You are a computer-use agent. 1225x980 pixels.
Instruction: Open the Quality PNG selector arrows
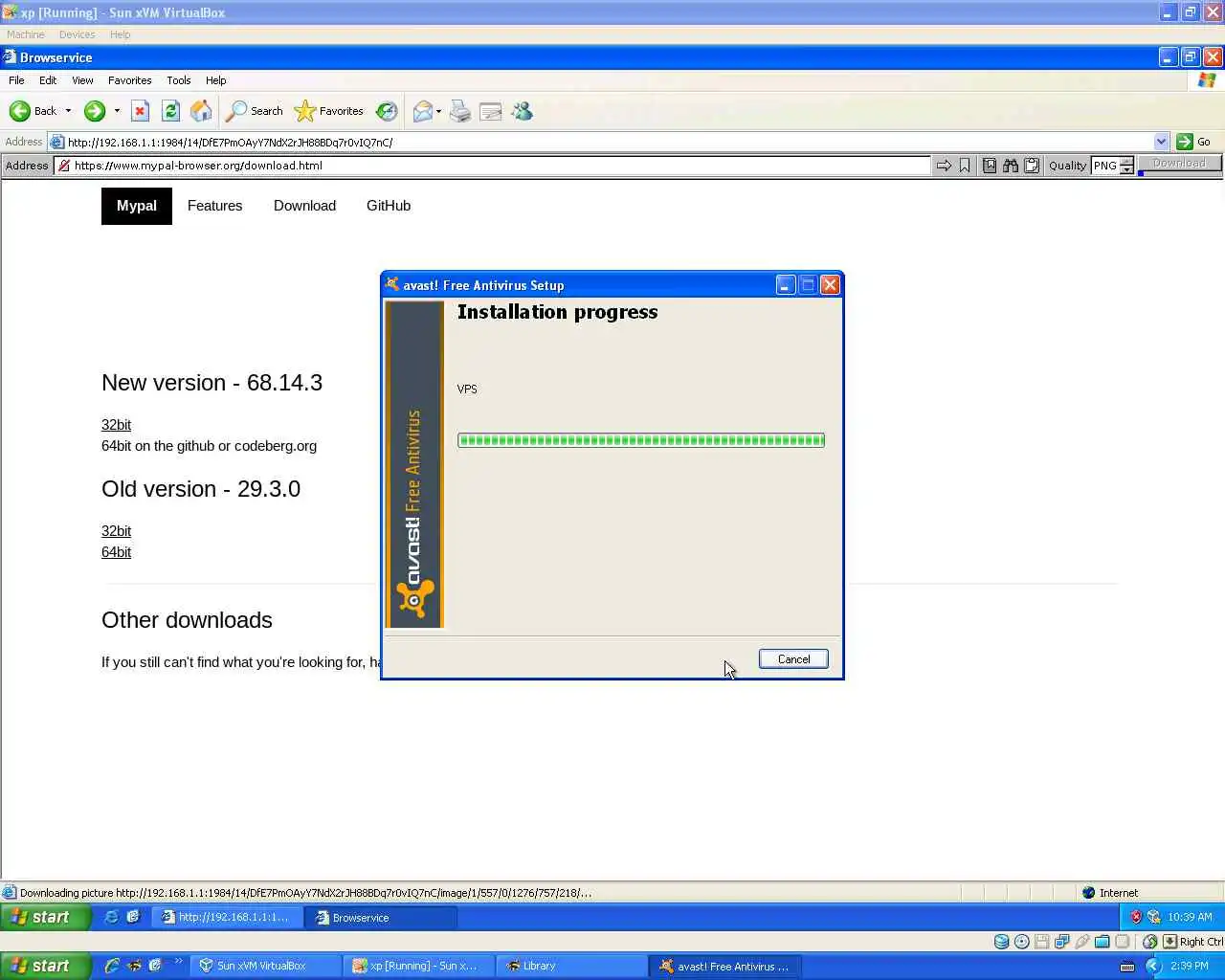coord(1126,166)
